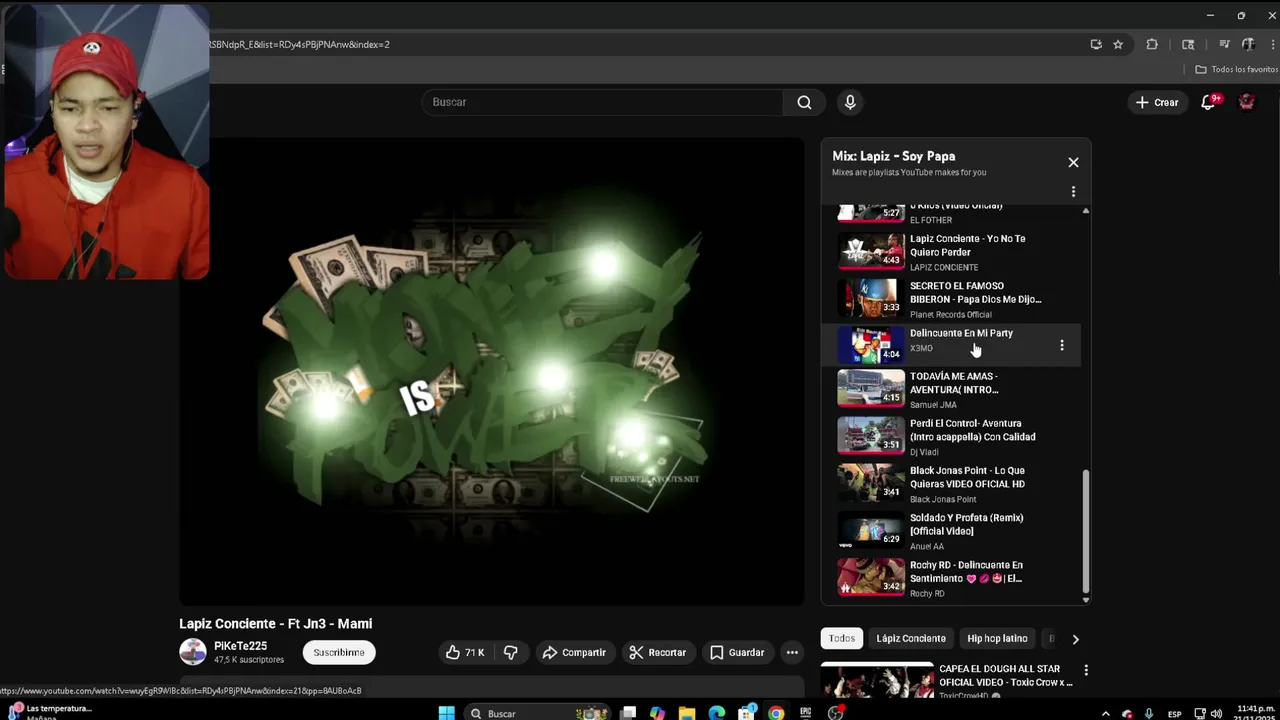Click the Compartir share button
The width and height of the screenshot is (1280, 720).
574,652
